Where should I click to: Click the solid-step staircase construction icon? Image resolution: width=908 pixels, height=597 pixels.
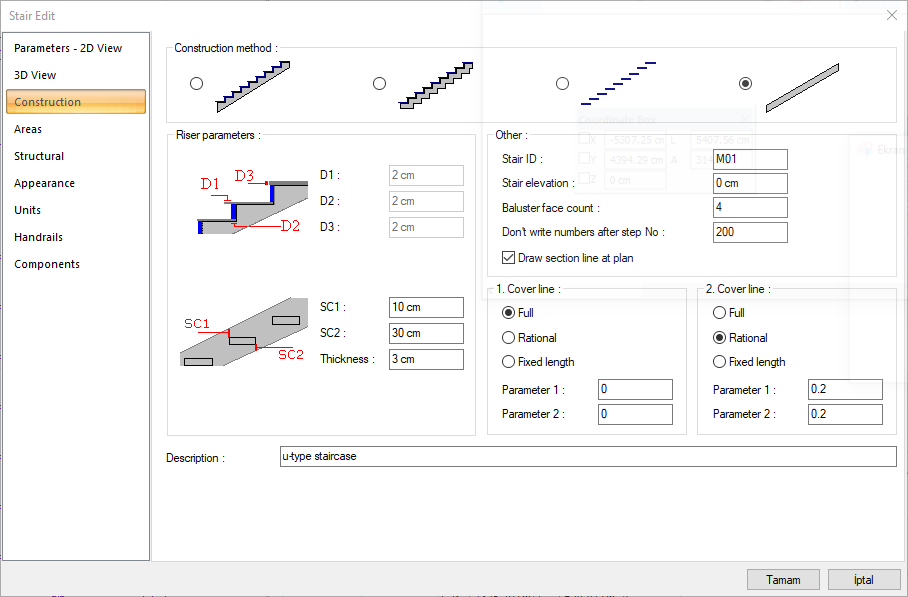pos(252,84)
